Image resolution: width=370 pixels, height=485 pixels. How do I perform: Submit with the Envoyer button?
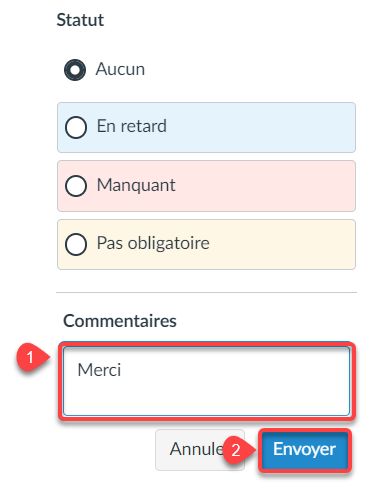click(x=304, y=450)
